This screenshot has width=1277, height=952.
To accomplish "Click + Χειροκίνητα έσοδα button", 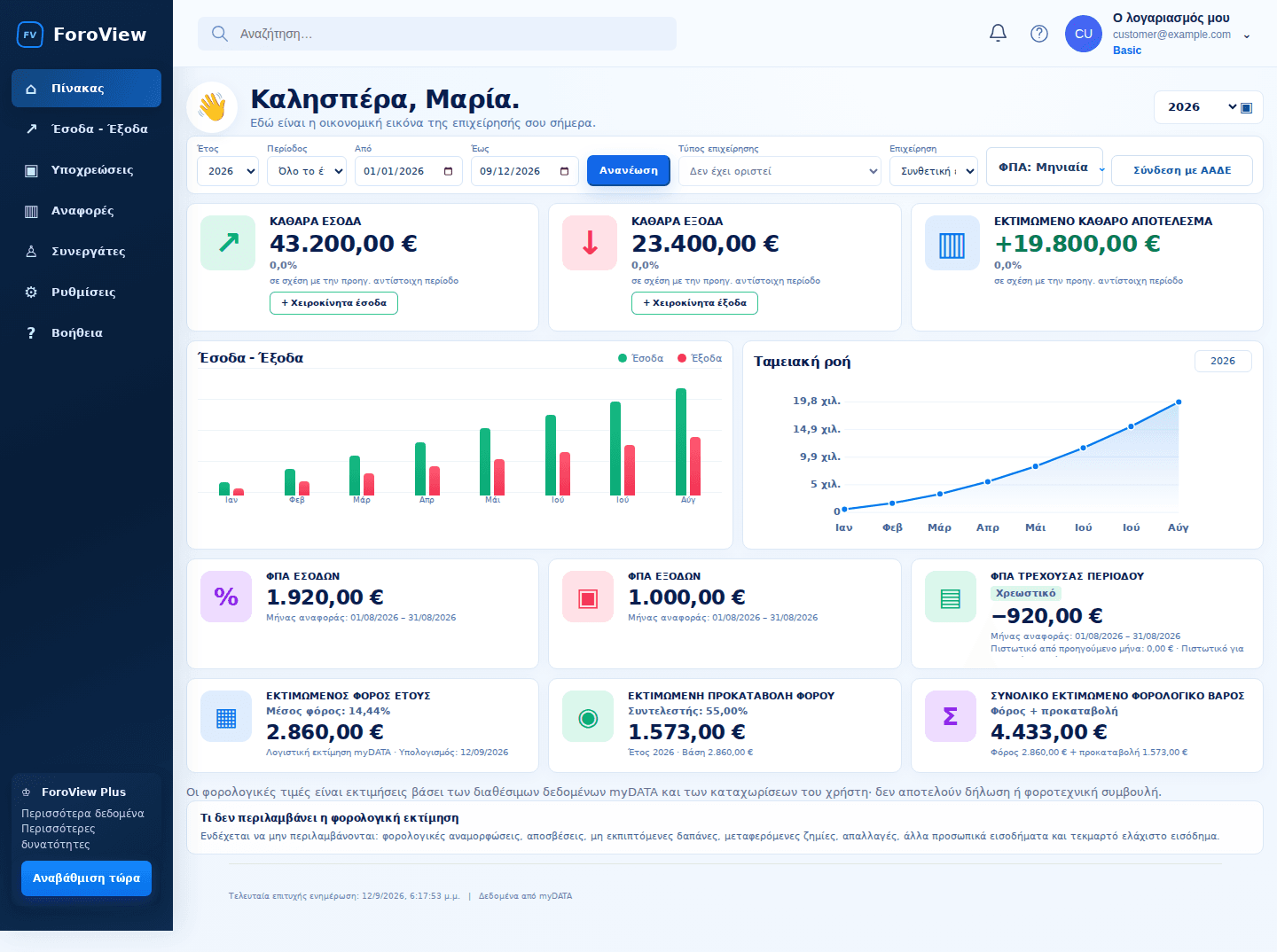I will click(x=333, y=303).
